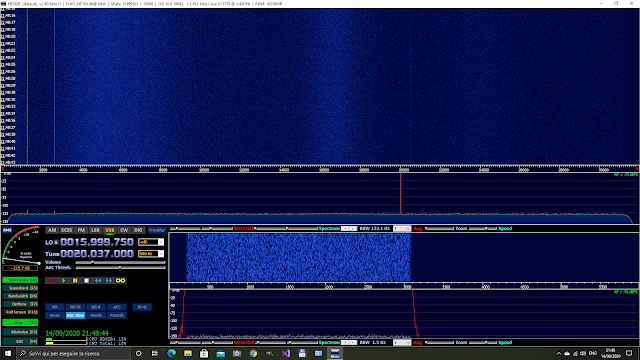Click the Tune frequency display
Screen dimensions: 640x360
click(97, 253)
